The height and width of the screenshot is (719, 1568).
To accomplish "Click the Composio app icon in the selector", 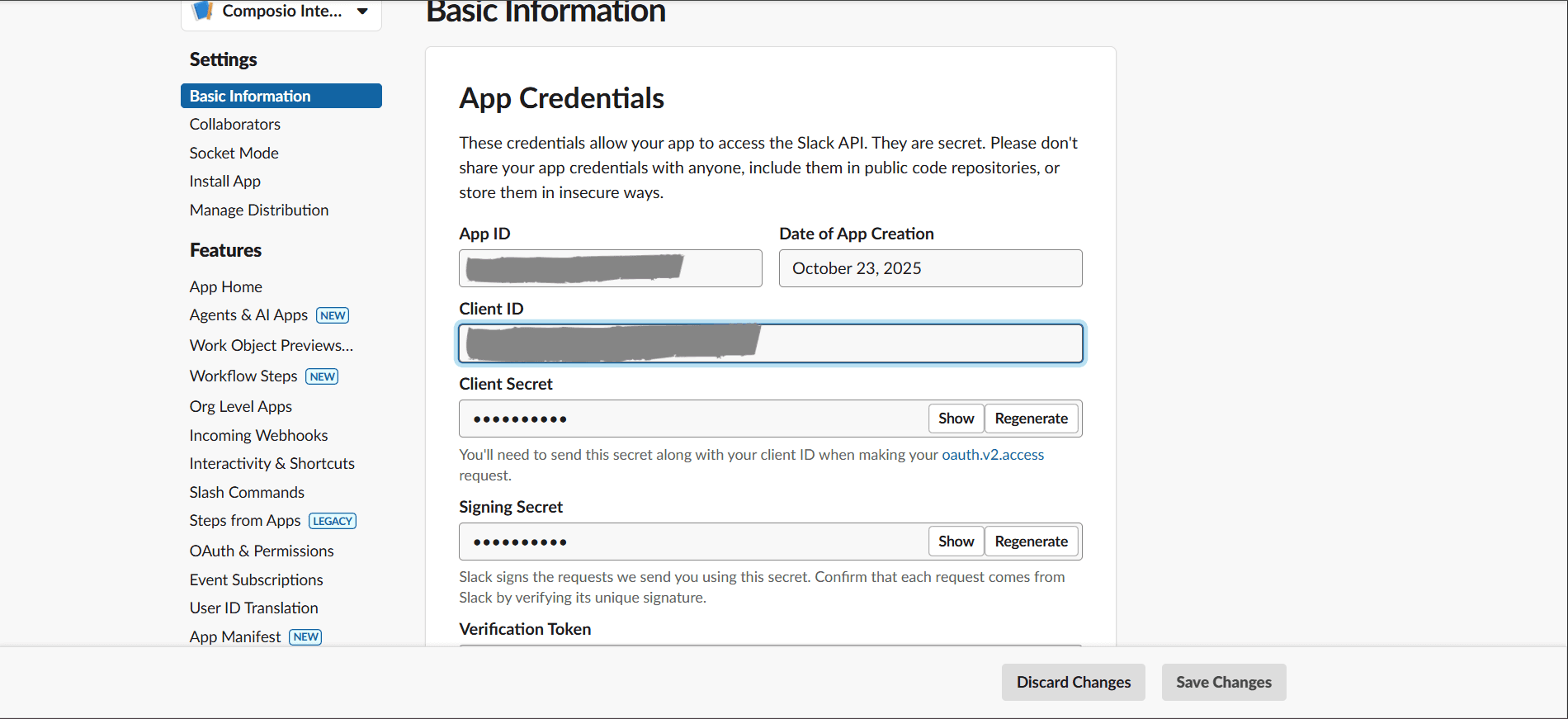I will tap(202, 10).
